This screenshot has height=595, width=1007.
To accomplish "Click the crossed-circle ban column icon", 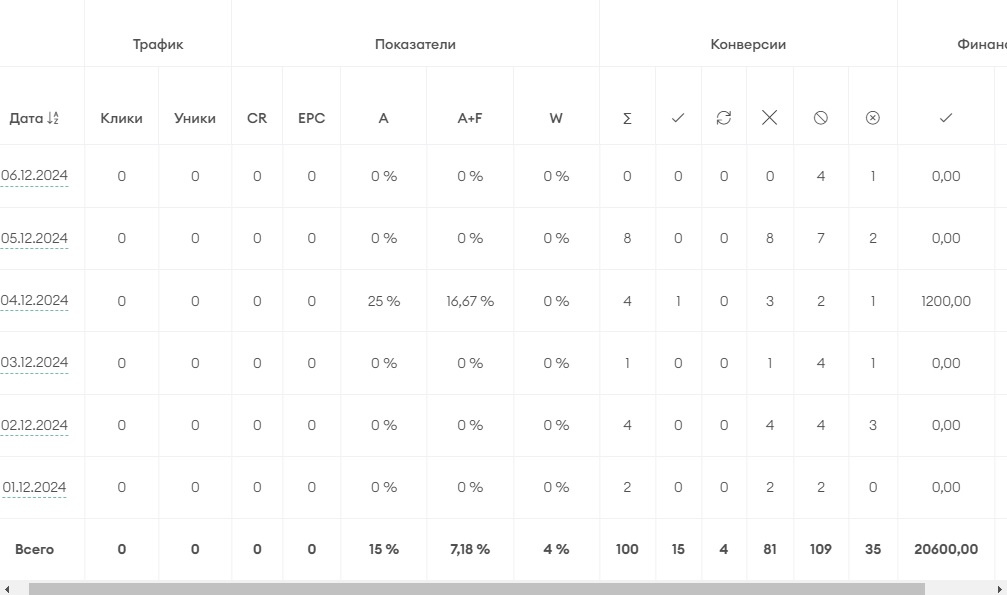I will [x=821, y=118].
